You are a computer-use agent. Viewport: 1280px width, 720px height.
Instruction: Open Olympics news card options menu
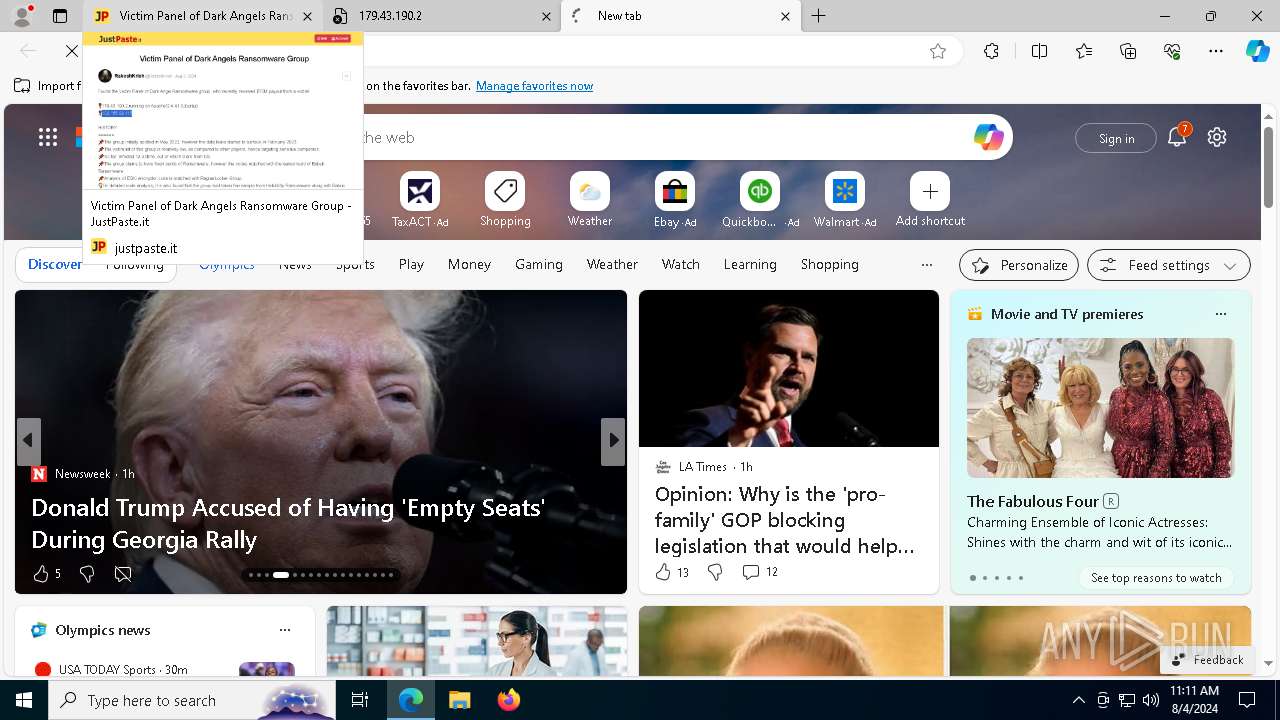pos(285,630)
